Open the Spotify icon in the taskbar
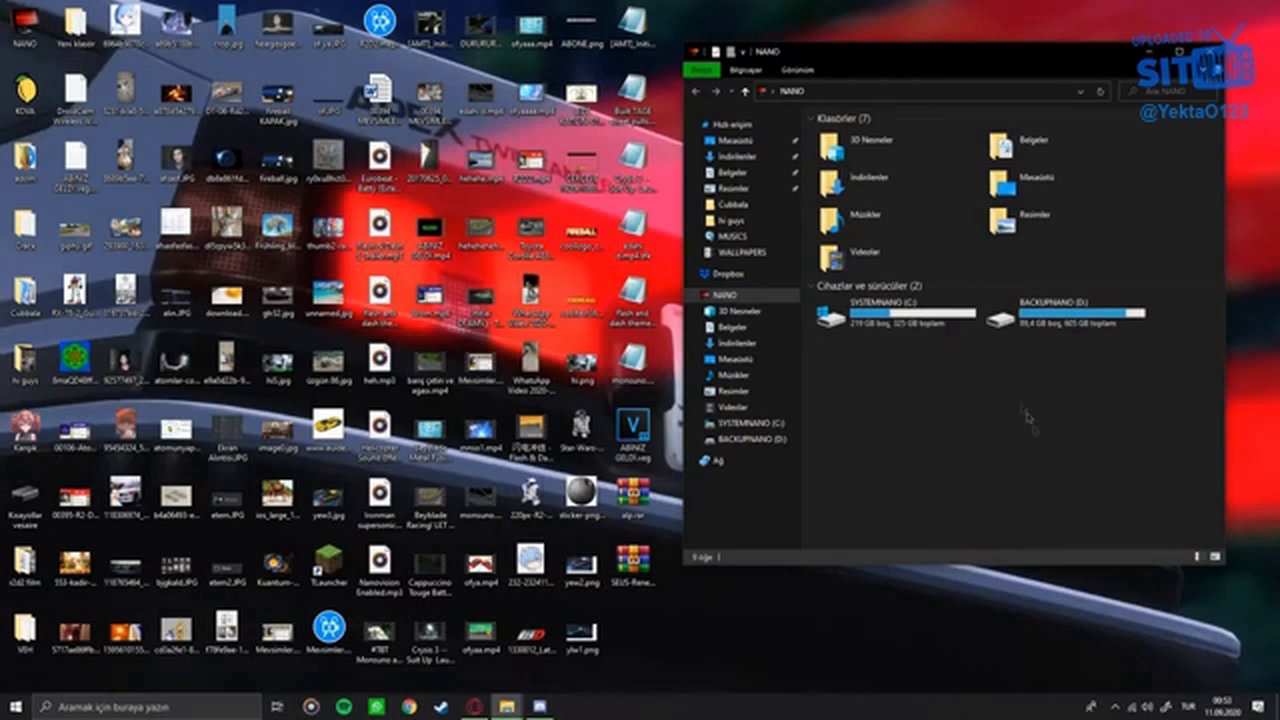1280x720 pixels. pos(343,707)
